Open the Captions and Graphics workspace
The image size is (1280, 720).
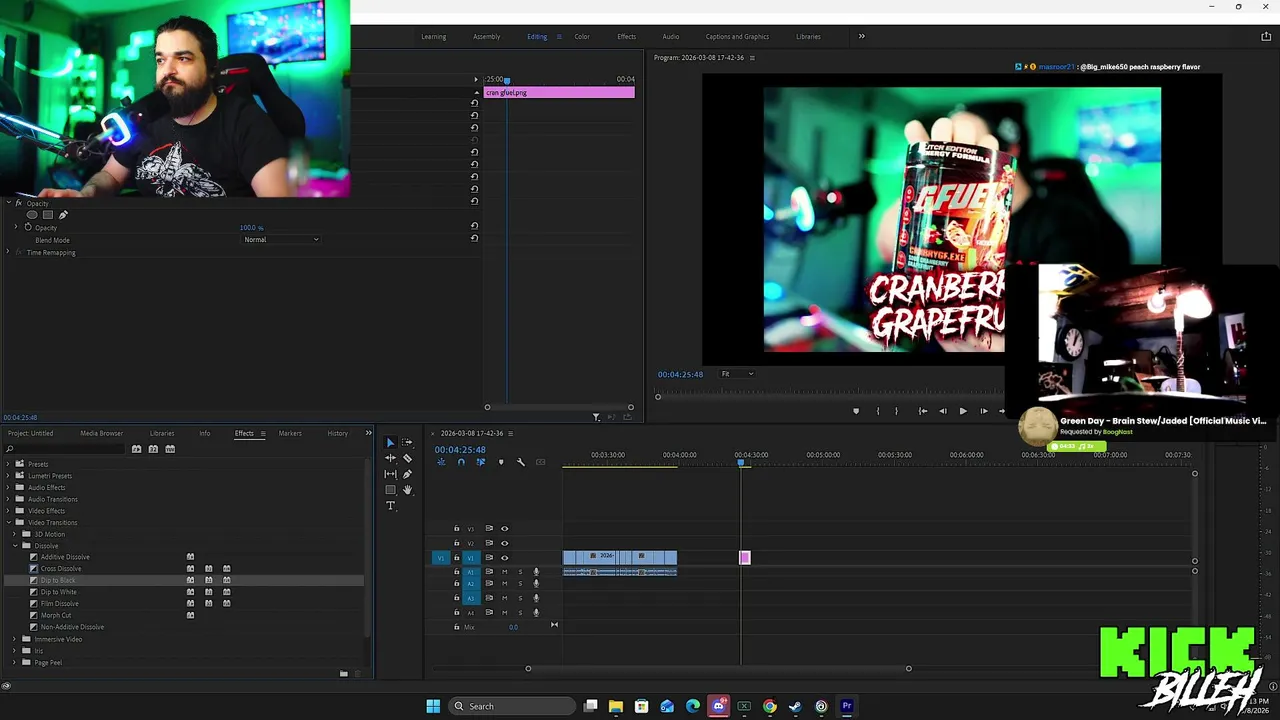coord(737,37)
